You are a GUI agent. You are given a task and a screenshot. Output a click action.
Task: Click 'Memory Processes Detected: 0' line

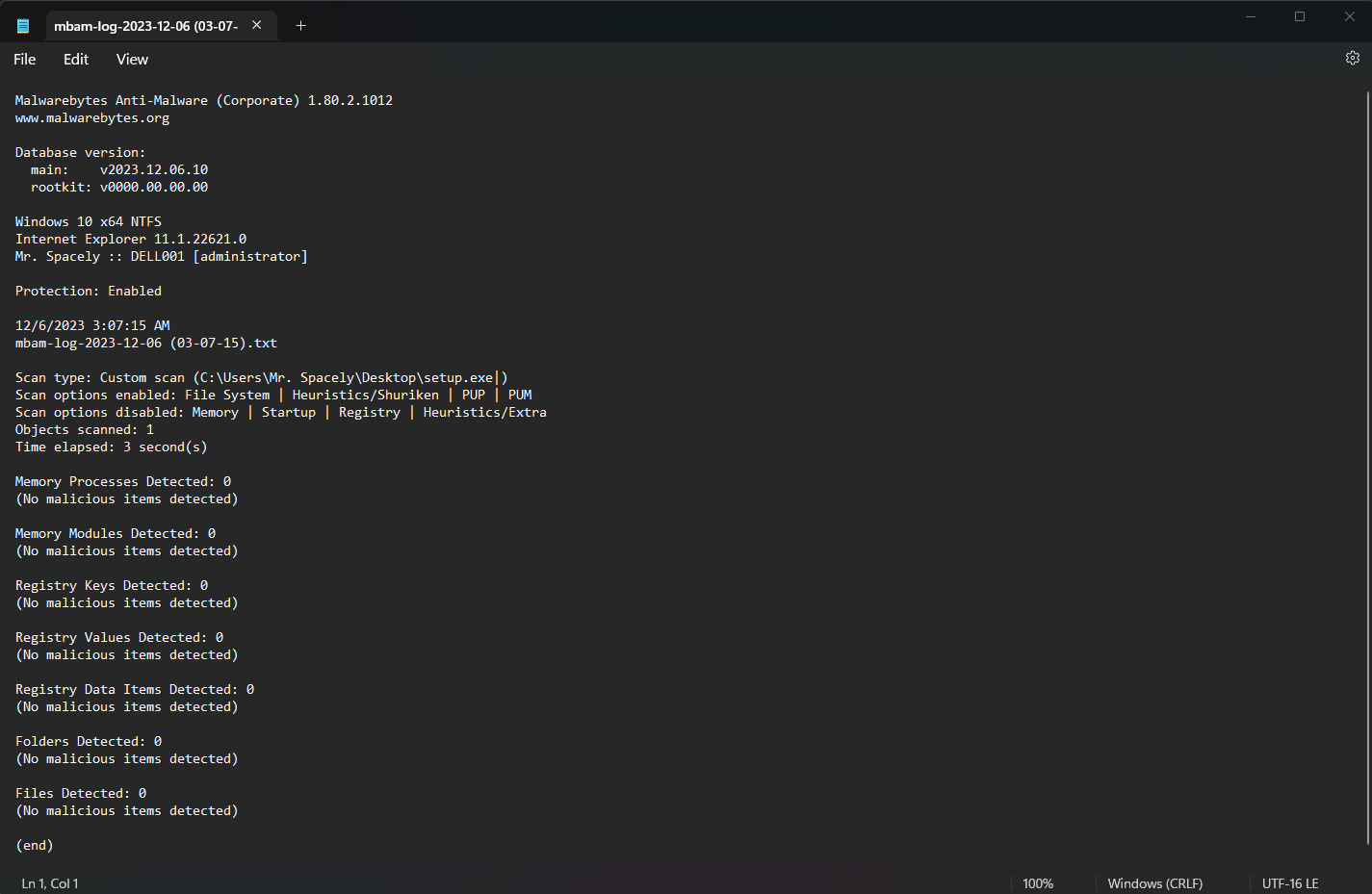(x=123, y=482)
